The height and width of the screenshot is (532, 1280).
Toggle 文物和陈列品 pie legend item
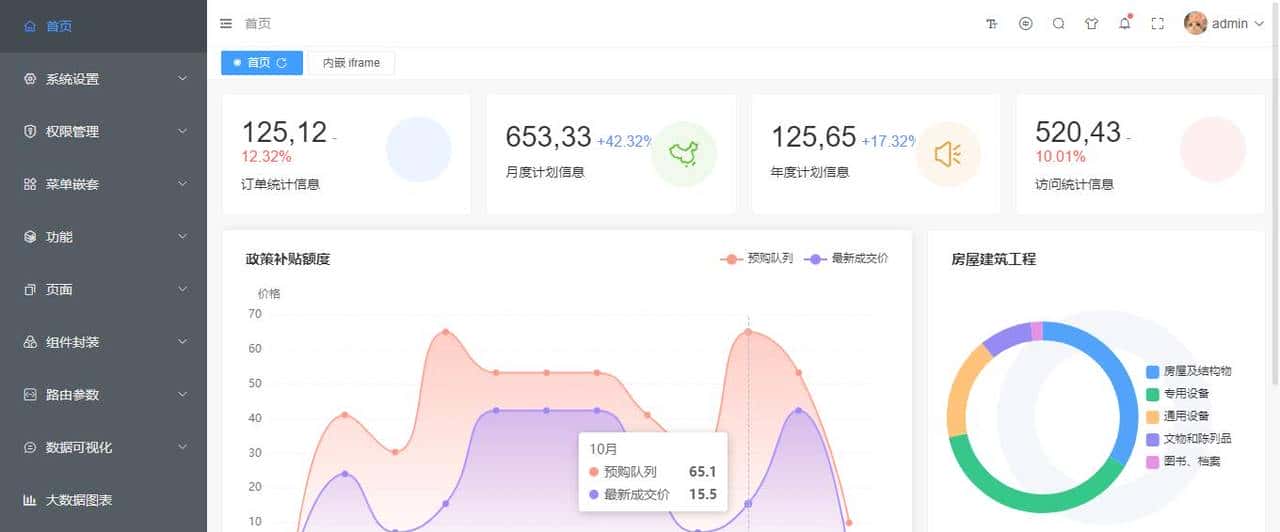pos(1189,438)
